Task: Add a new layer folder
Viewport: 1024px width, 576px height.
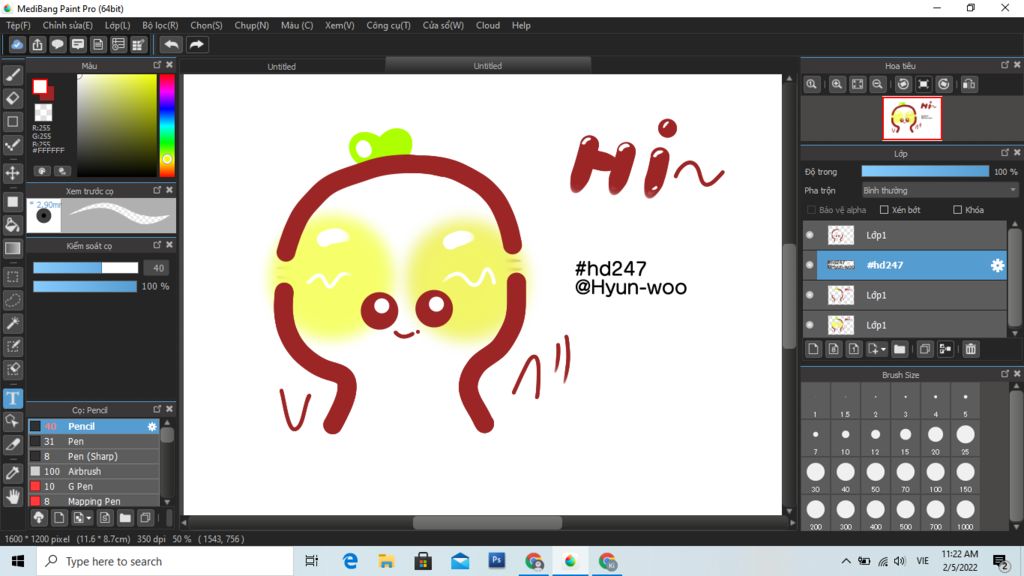Action: pos(899,349)
